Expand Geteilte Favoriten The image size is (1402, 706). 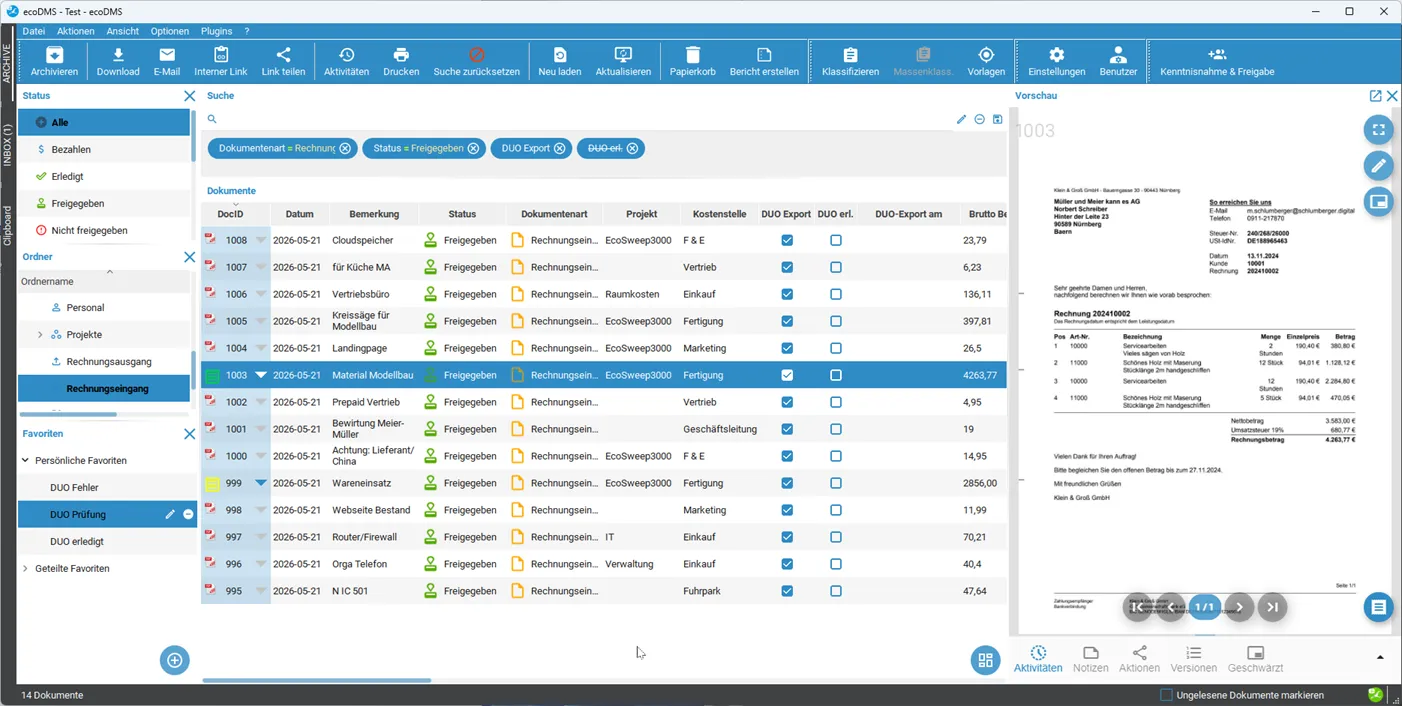coord(25,569)
